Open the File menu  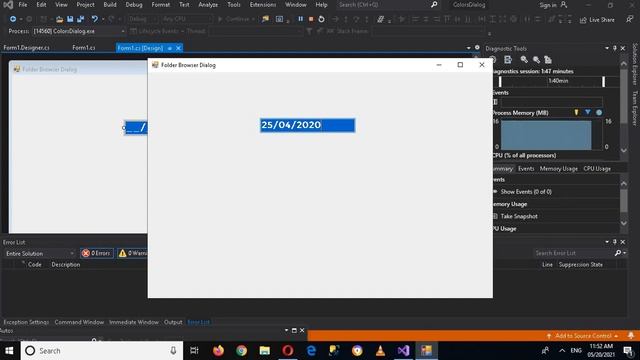[x=23, y=4]
